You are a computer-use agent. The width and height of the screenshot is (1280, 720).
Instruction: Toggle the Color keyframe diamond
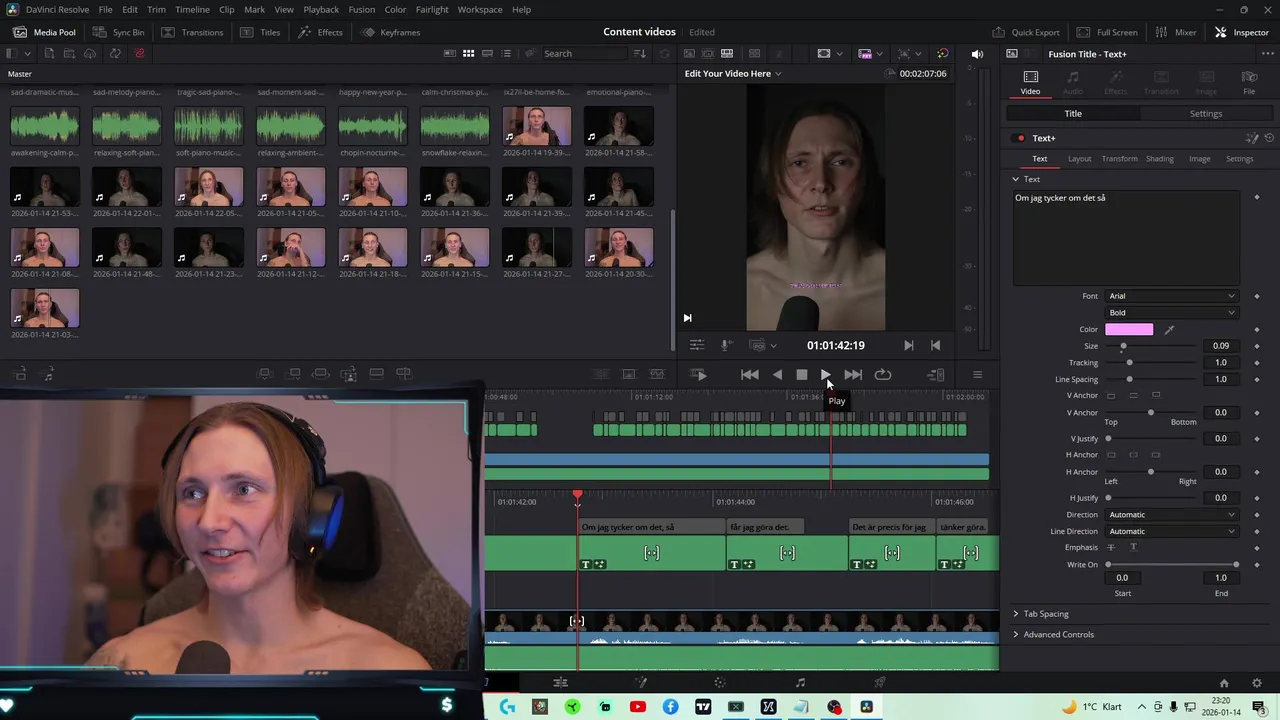pos(1257,329)
